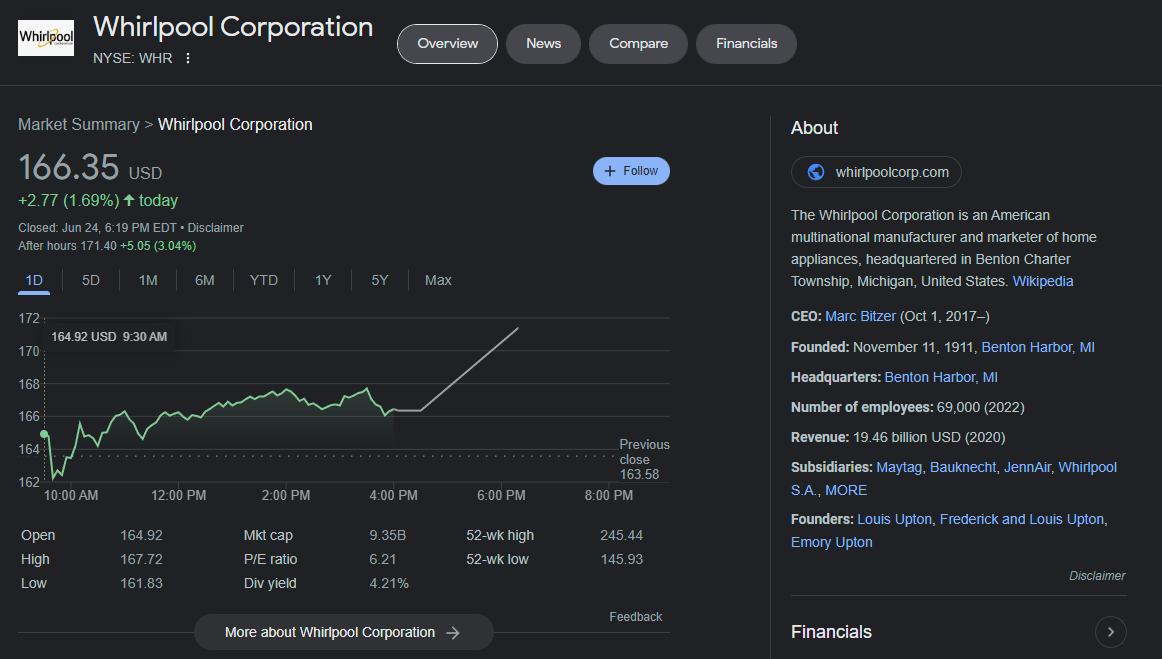The image size is (1162, 659).
Task: Click the Low value 161.83
Action: (x=141, y=583)
